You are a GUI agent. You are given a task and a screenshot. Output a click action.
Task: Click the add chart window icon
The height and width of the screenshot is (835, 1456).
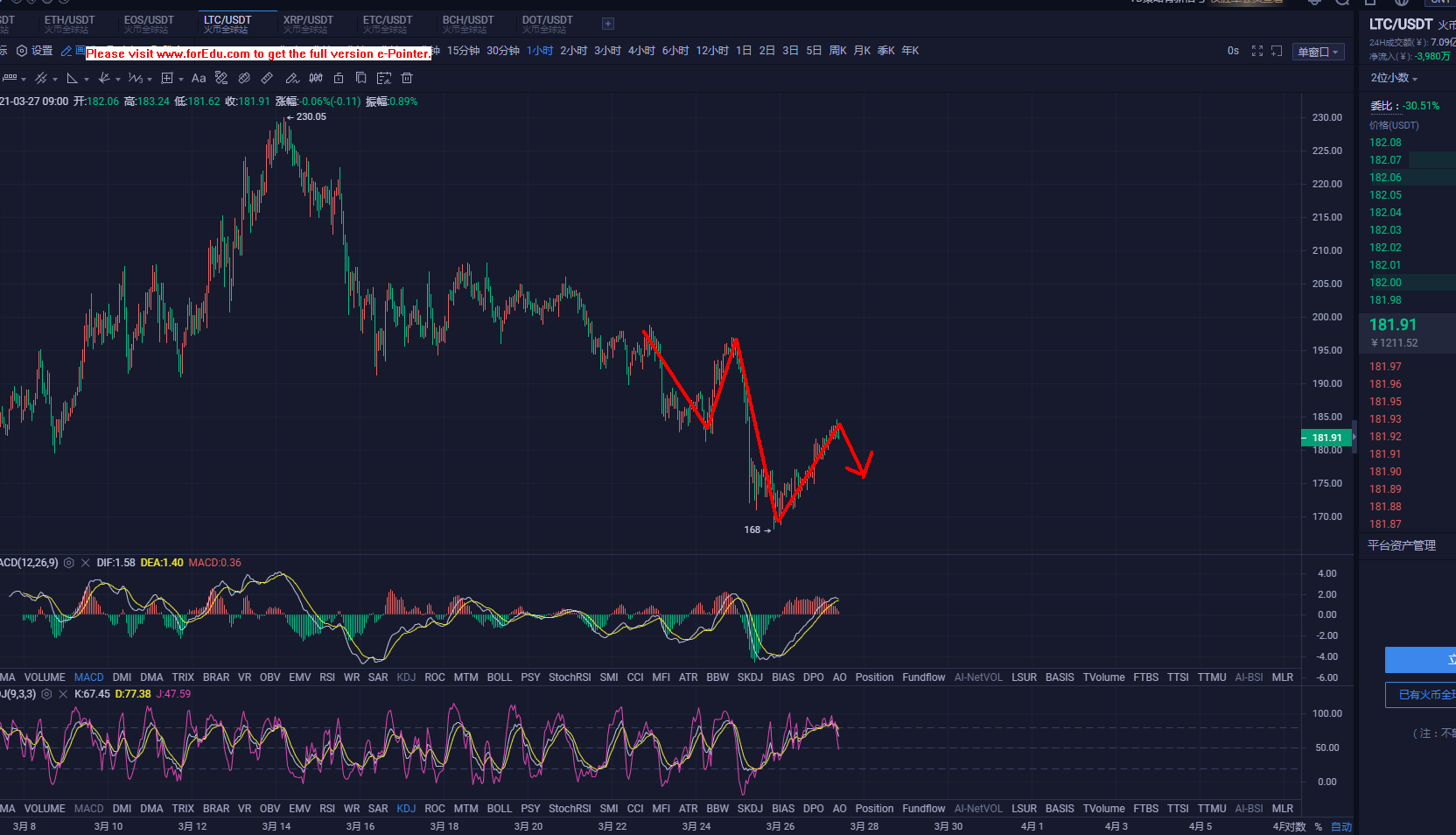tap(1277, 51)
